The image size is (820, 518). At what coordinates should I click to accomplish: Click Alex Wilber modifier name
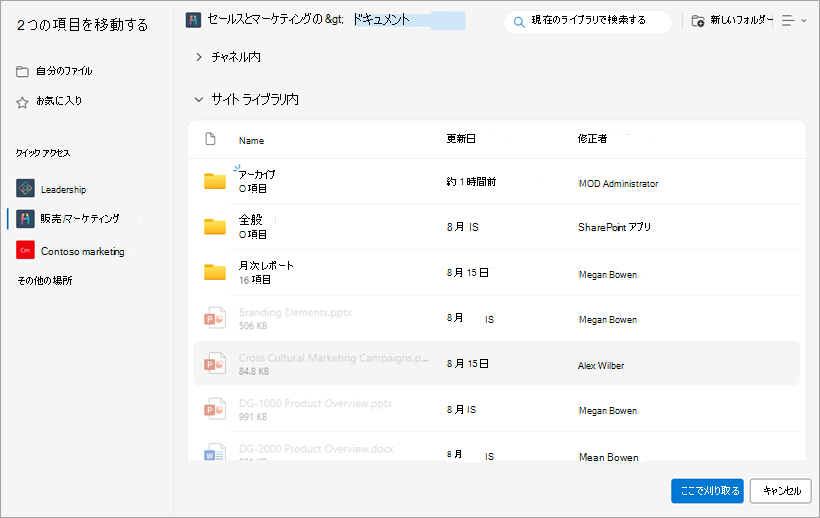point(601,365)
